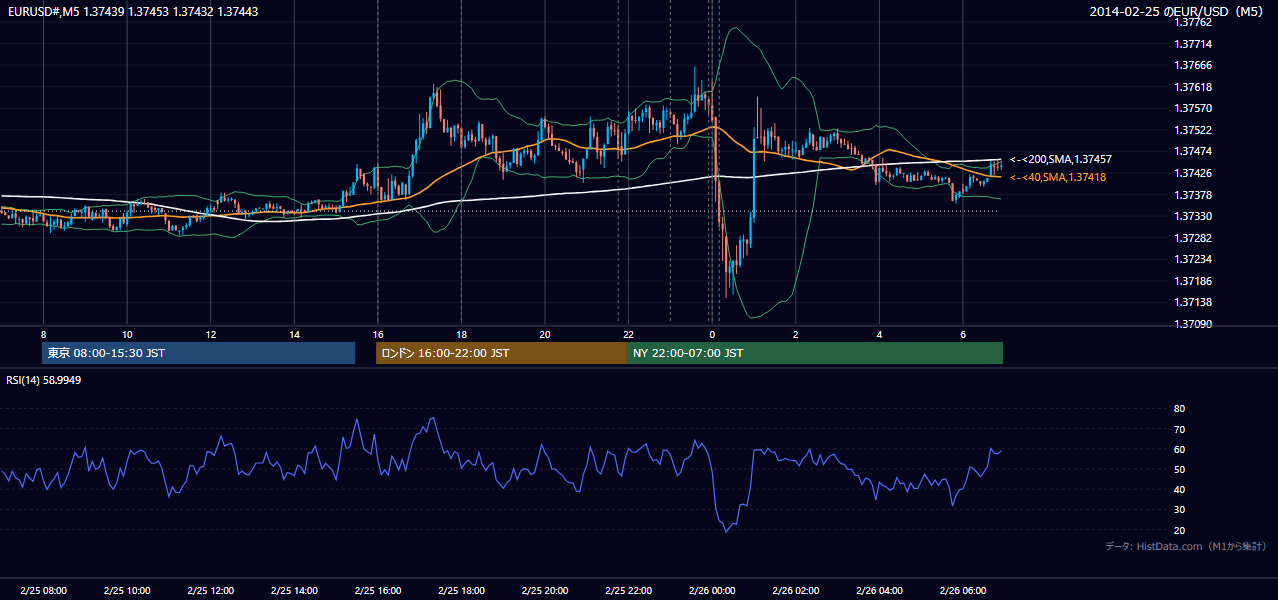
Task: Open the HistData.com data source credit
Action: 1186,546
